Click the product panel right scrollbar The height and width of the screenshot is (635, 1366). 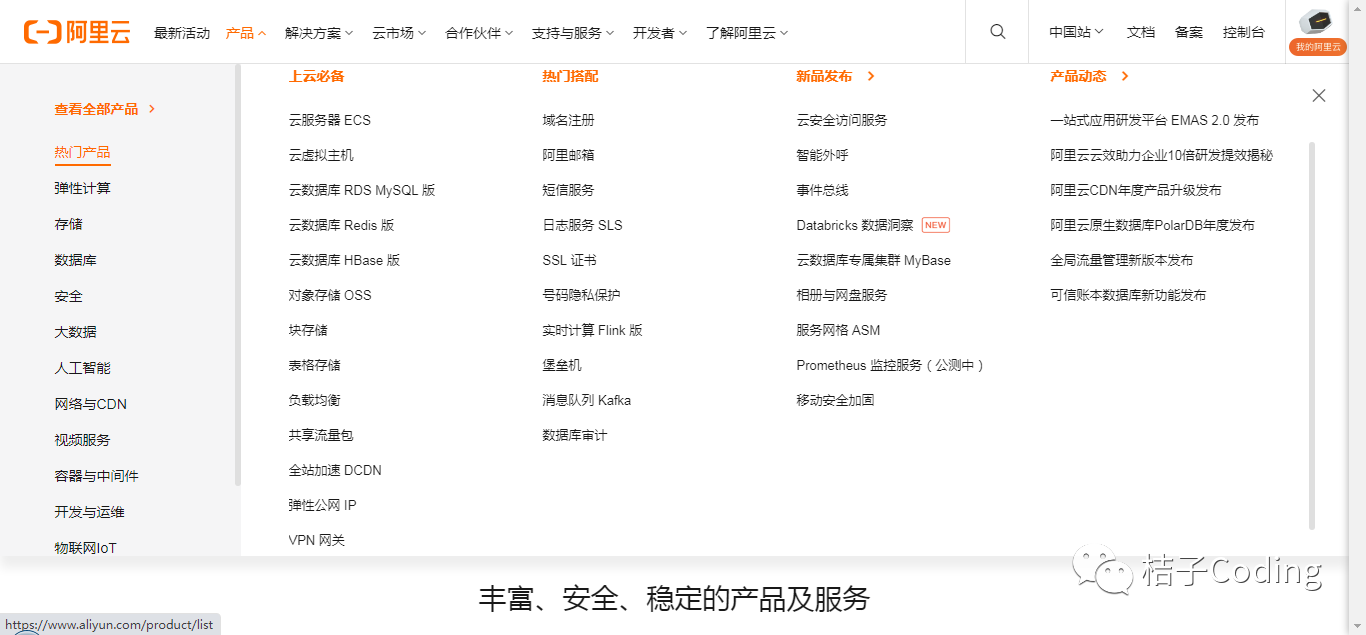(x=1312, y=335)
